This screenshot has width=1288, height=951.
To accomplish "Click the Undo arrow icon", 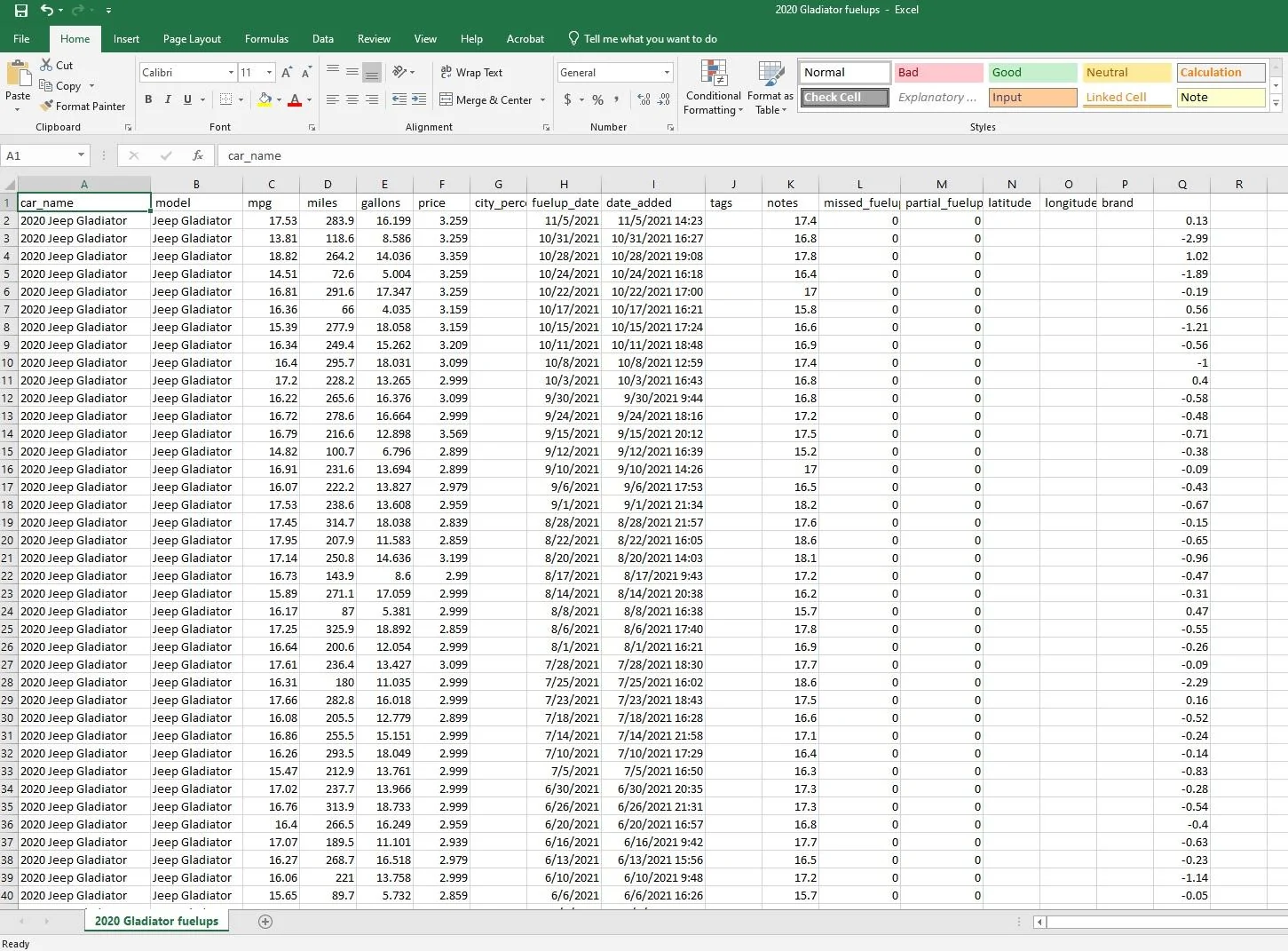I will coord(46,11).
